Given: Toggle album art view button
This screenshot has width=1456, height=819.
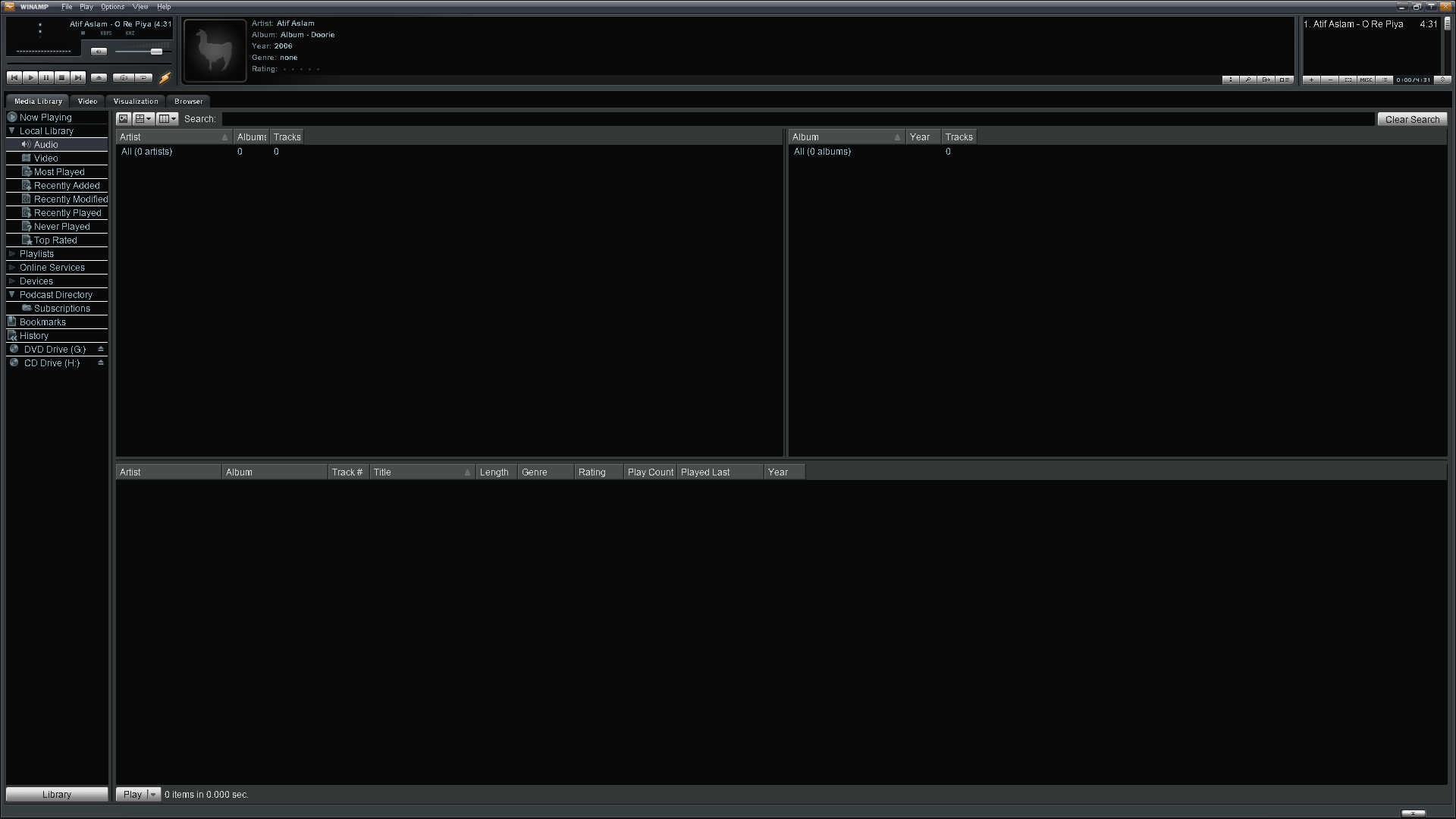Looking at the screenshot, I should click(x=124, y=119).
